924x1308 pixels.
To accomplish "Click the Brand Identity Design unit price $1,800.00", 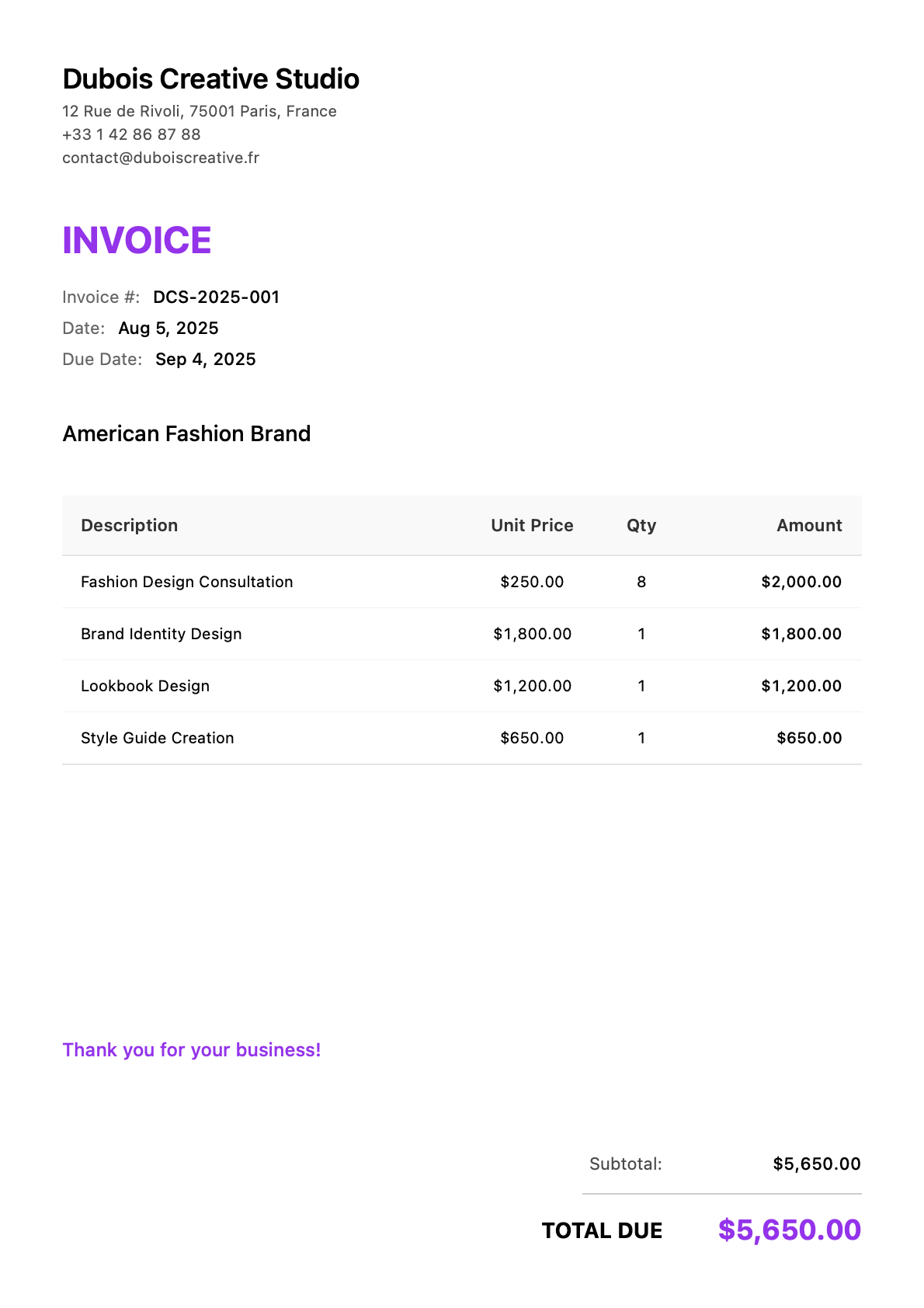I will [532, 634].
